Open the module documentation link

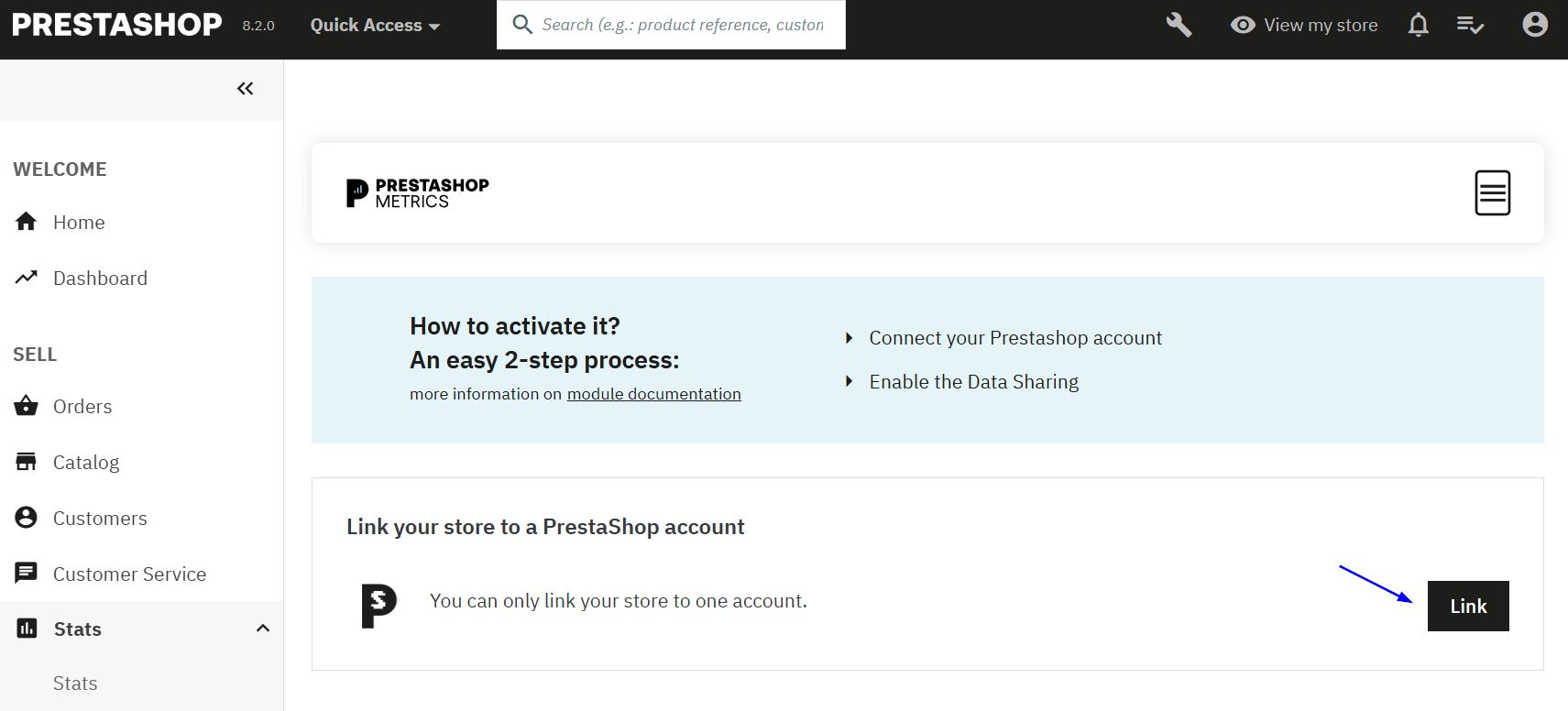[x=654, y=394]
